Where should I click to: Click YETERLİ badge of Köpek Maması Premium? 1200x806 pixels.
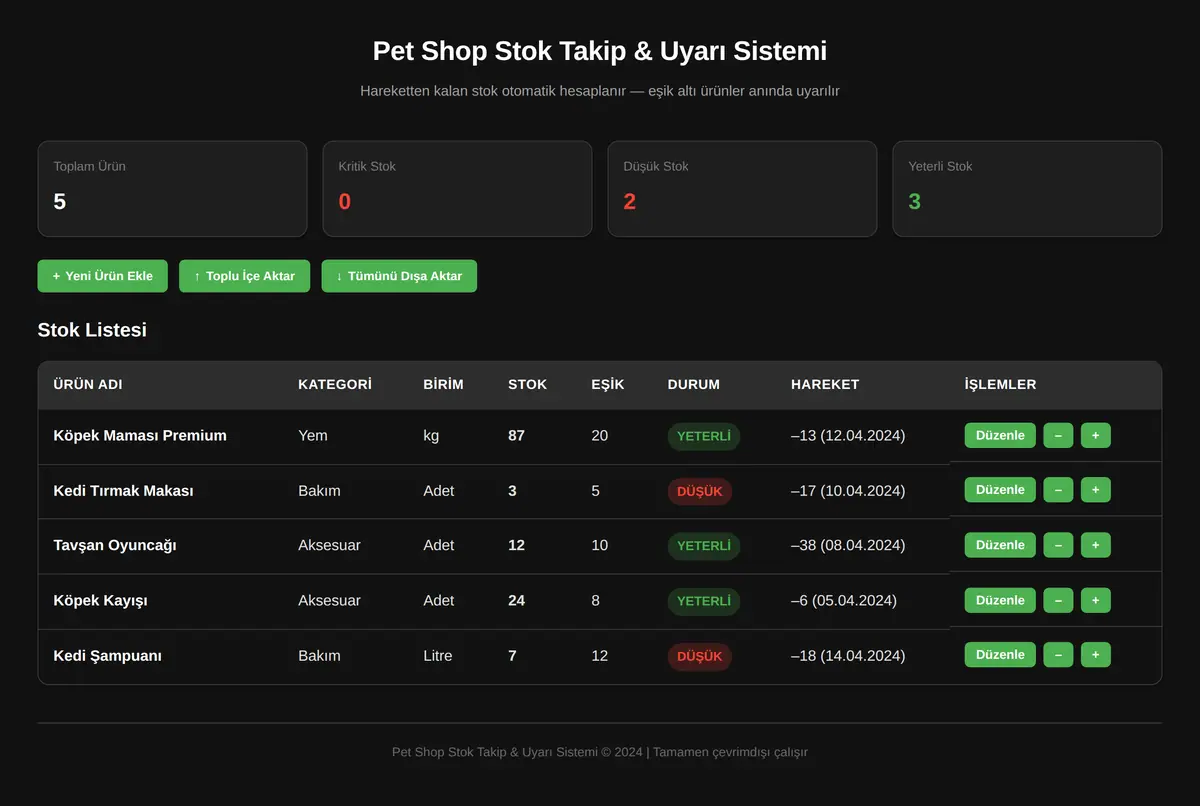click(x=704, y=436)
